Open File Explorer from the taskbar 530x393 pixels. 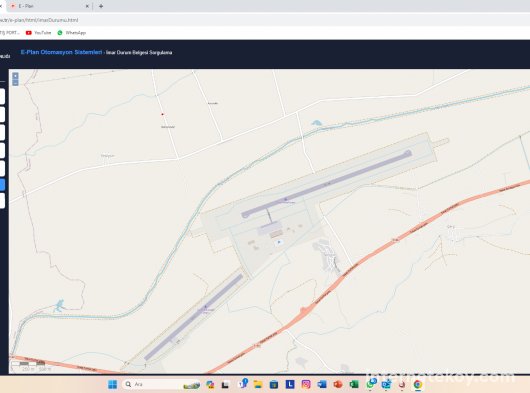(258, 384)
